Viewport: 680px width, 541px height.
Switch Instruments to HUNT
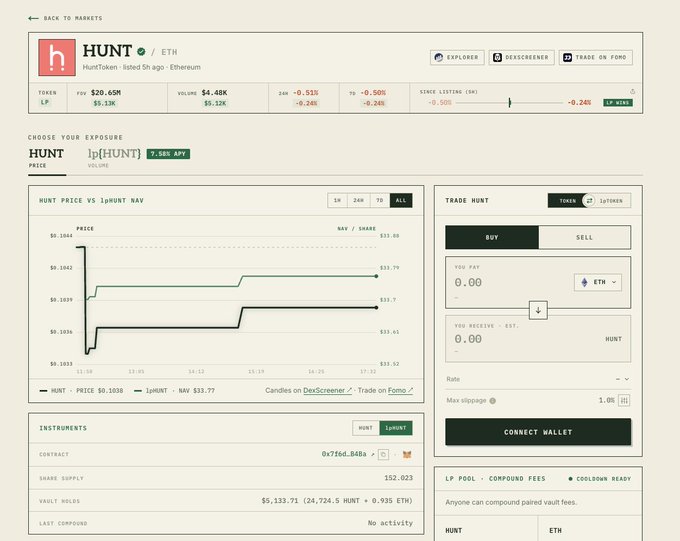click(366, 428)
